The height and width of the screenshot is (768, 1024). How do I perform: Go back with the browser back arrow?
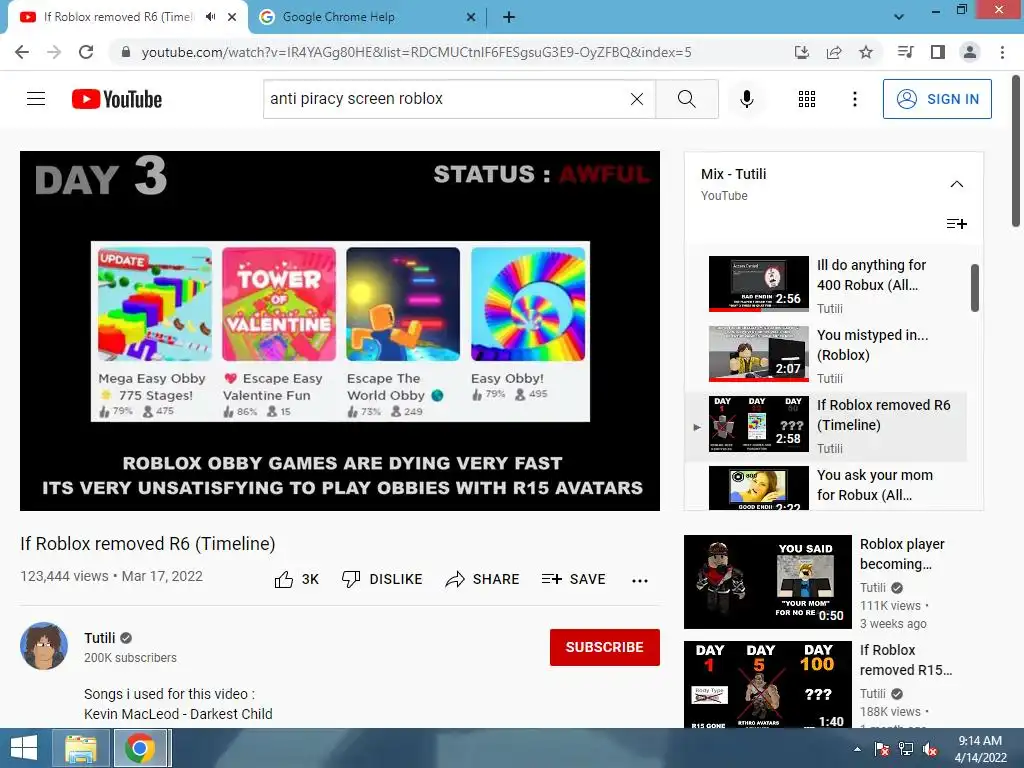tap(22, 52)
